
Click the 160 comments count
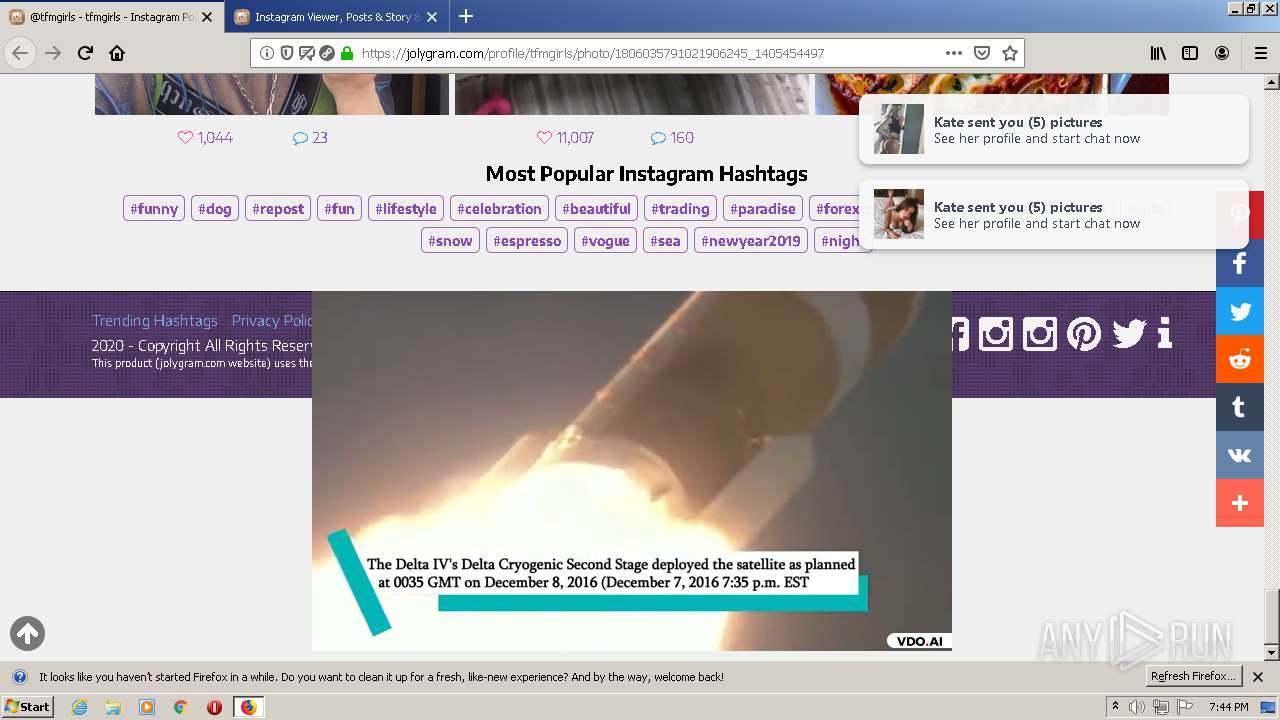point(672,138)
